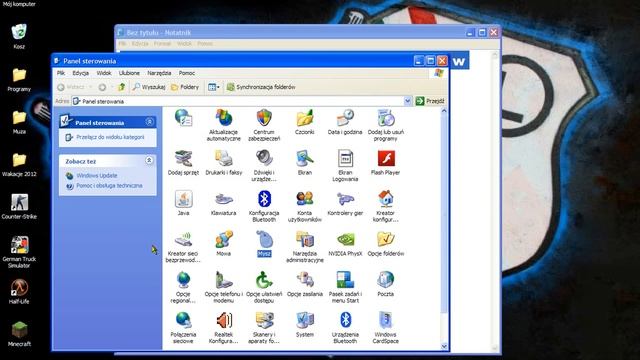Open Aktualizacje automatyczne in Control Panel
Viewport: 640px width, 360px height.
[x=223, y=125]
